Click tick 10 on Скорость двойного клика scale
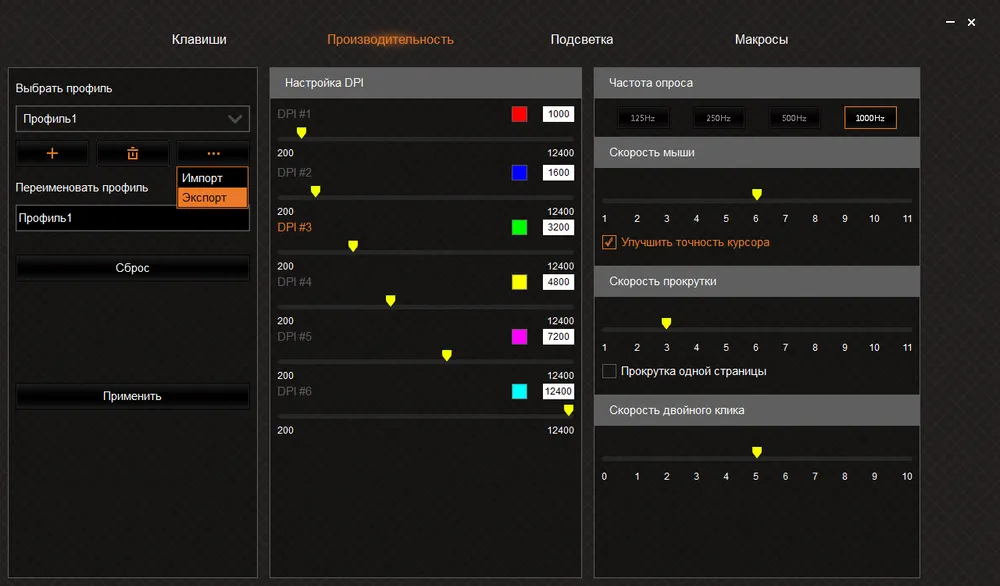The image size is (1000, 586). click(x=907, y=476)
